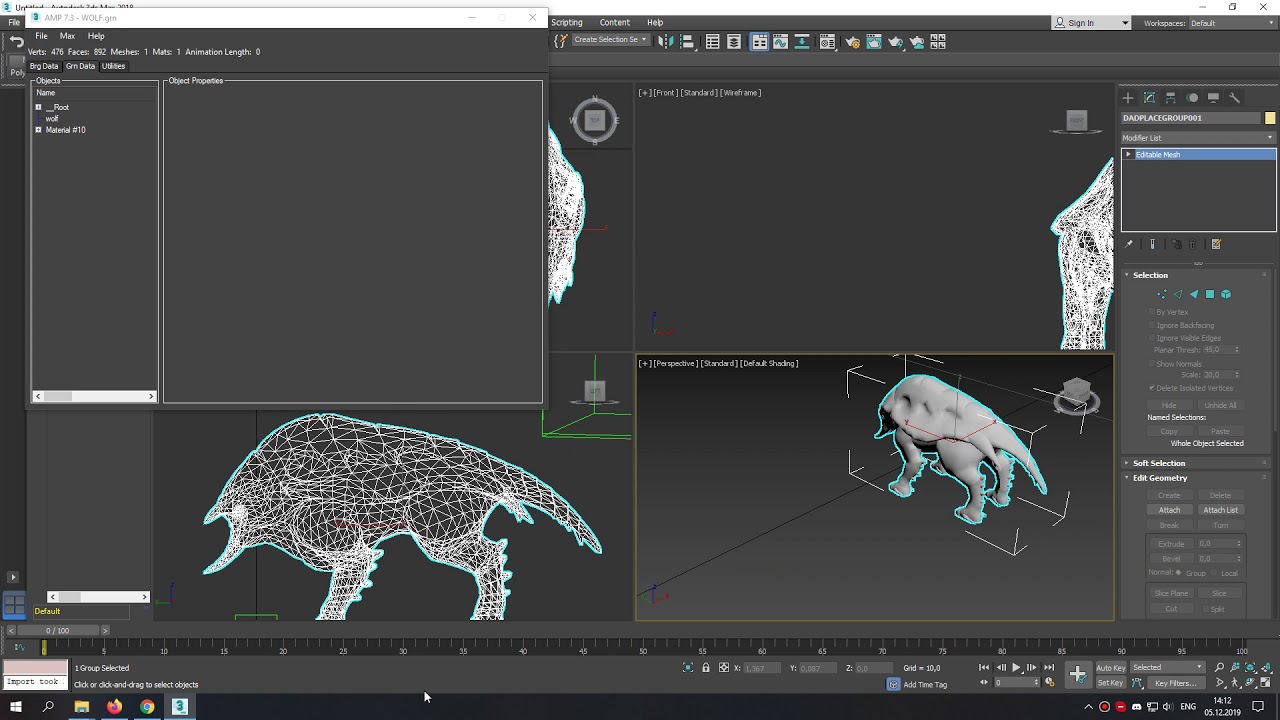This screenshot has height=720, width=1280.
Task: Click Configure Modifier Sets icon
Action: 1216,244
